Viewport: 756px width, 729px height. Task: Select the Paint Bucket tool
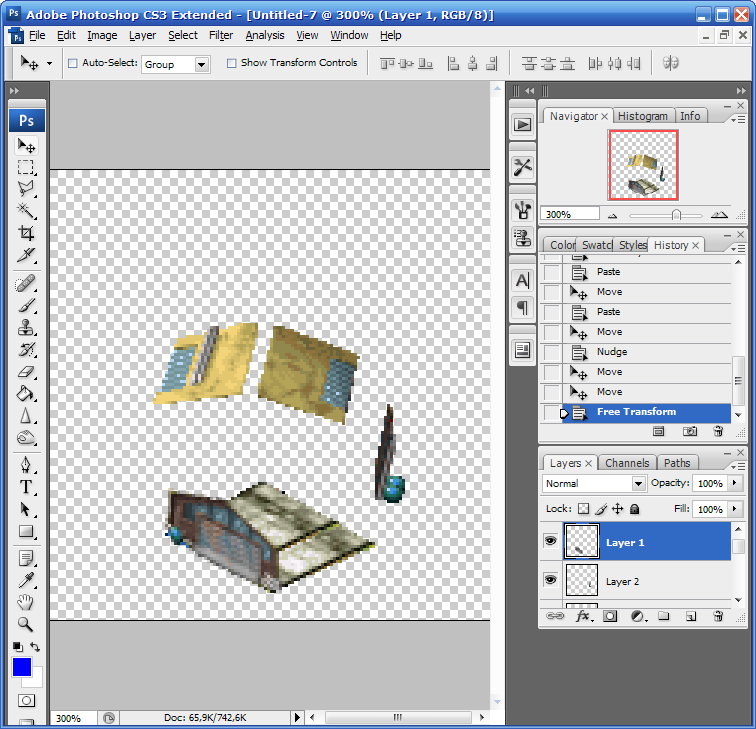pos(26,394)
